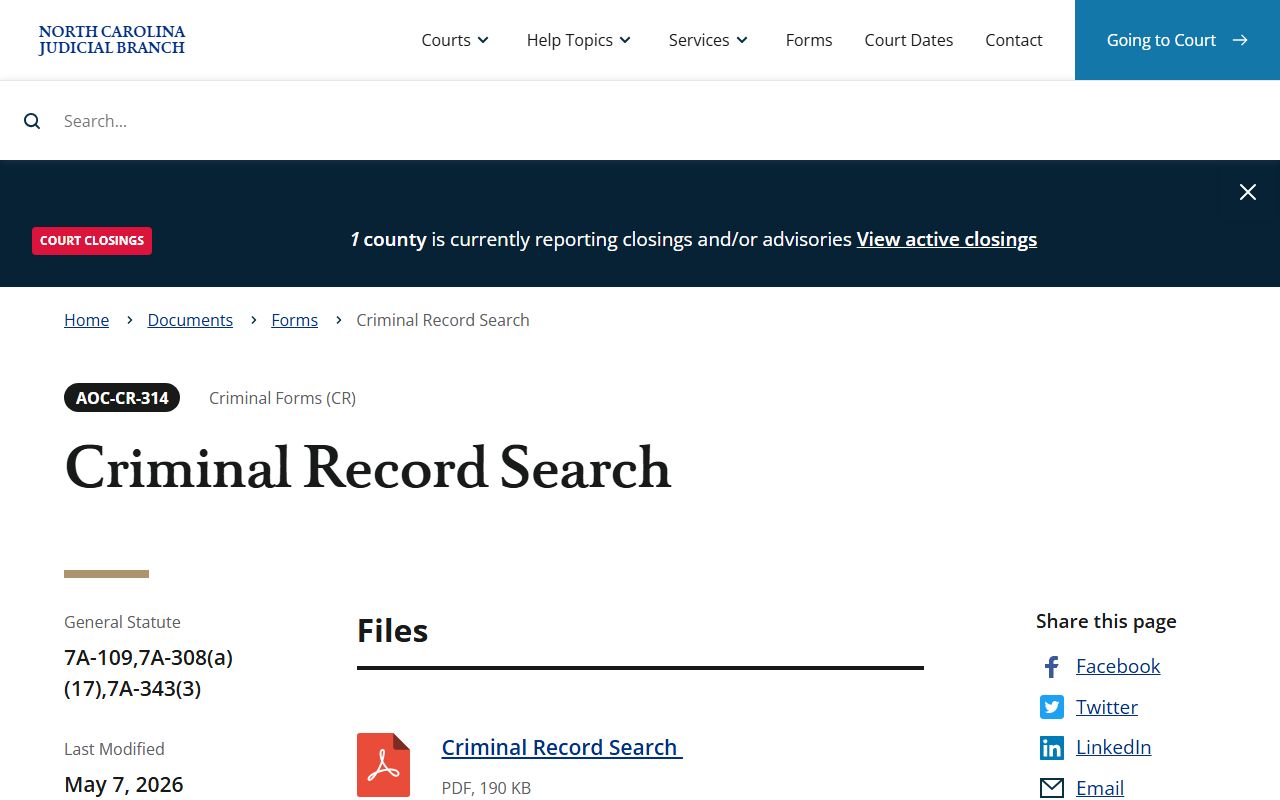Expand the Courts dropdown menu

click(455, 40)
